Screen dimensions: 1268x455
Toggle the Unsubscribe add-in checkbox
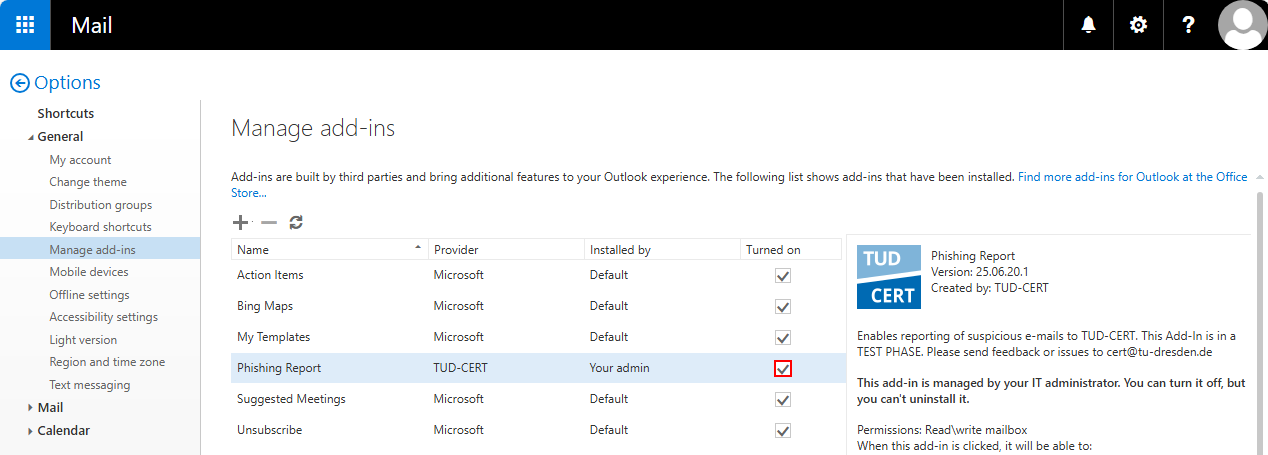click(x=783, y=430)
